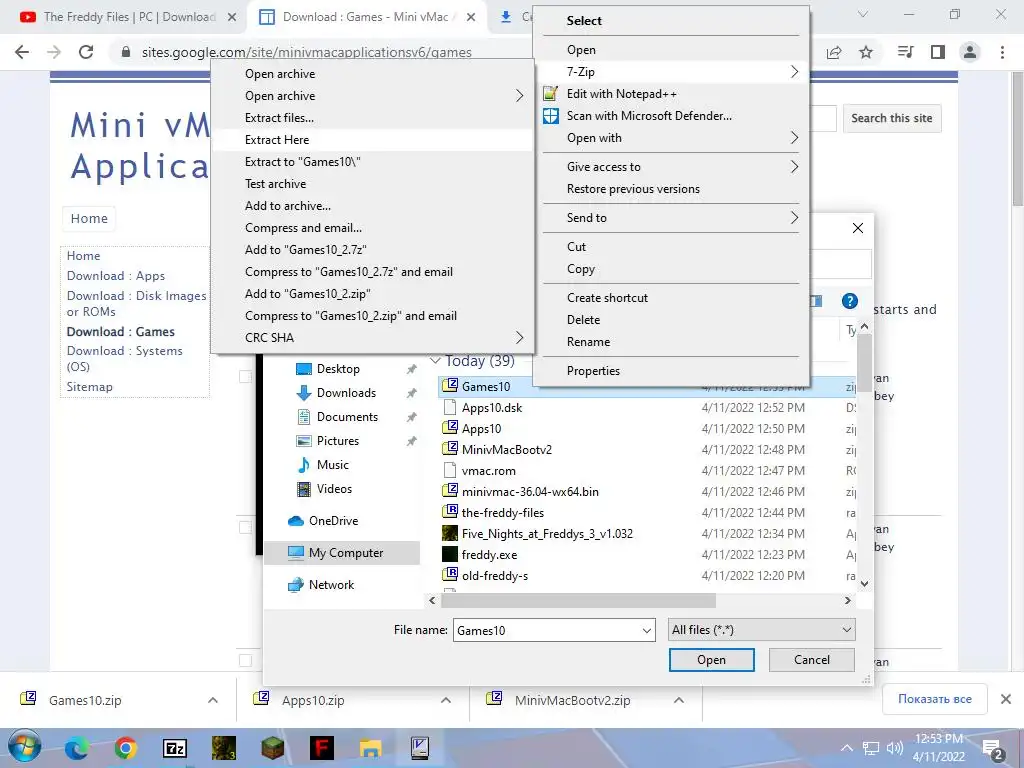Select Network in the dialog sidebar
Viewport: 1024px width, 768px height.
(331, 584)
